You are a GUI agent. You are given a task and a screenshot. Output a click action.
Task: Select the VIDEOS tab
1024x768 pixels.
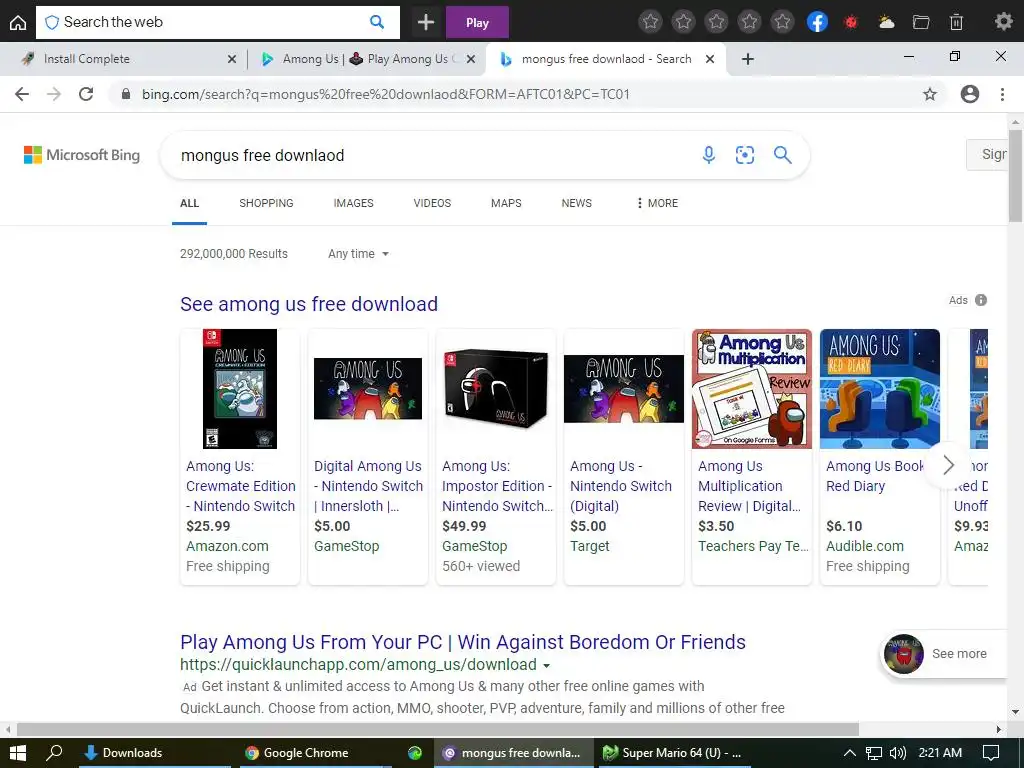[432, 203]
